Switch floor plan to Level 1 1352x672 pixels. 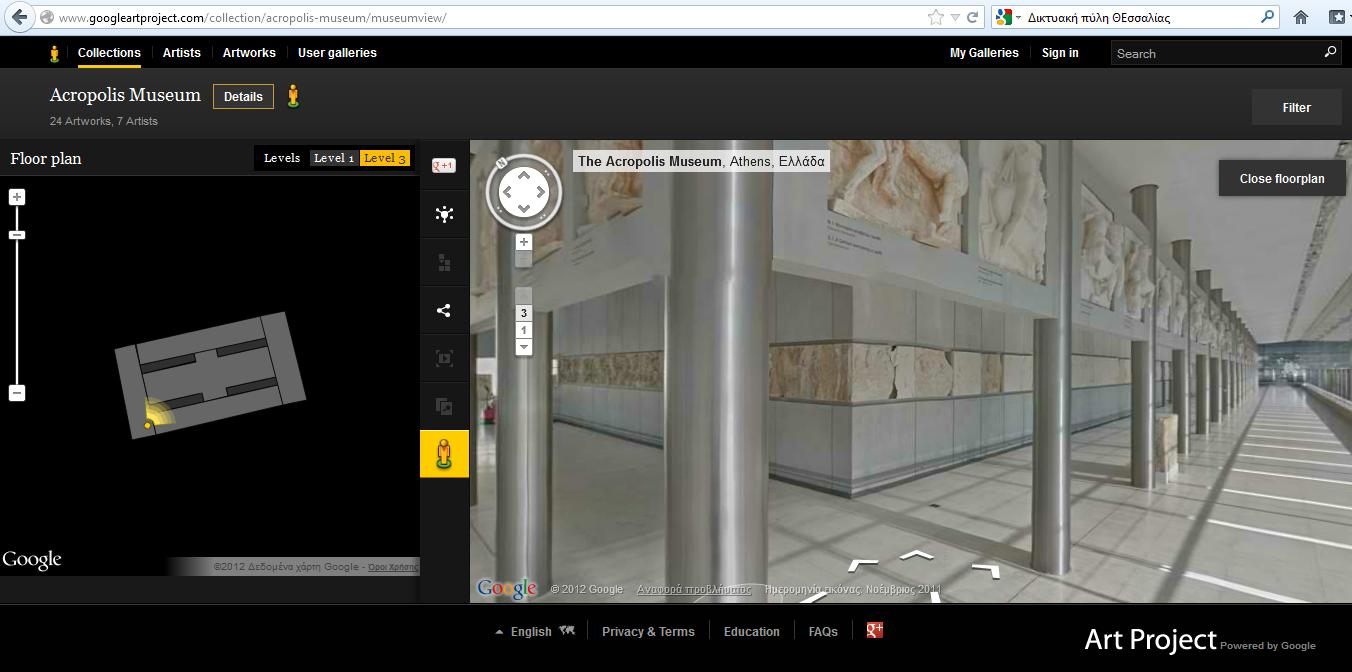(333, 158)
